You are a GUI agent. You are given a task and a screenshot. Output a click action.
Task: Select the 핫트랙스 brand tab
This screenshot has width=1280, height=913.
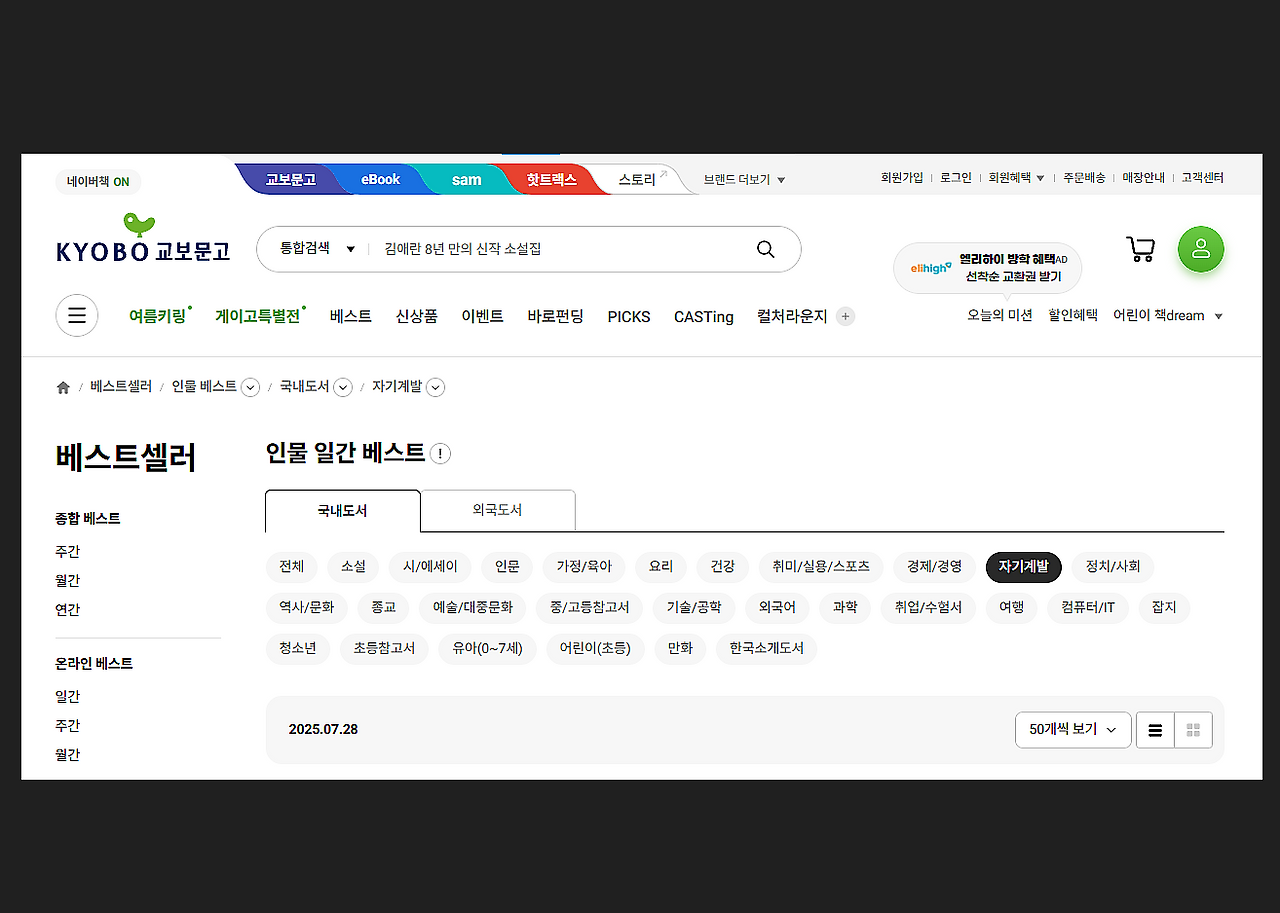pyautogui.click(x=552, y=180)
